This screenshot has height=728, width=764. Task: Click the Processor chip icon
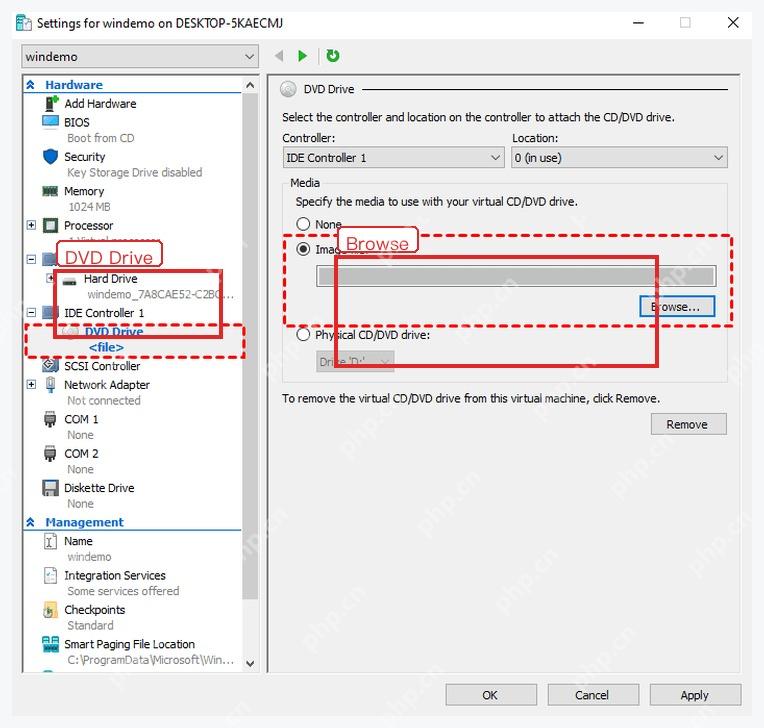click(x=50, y=226)
